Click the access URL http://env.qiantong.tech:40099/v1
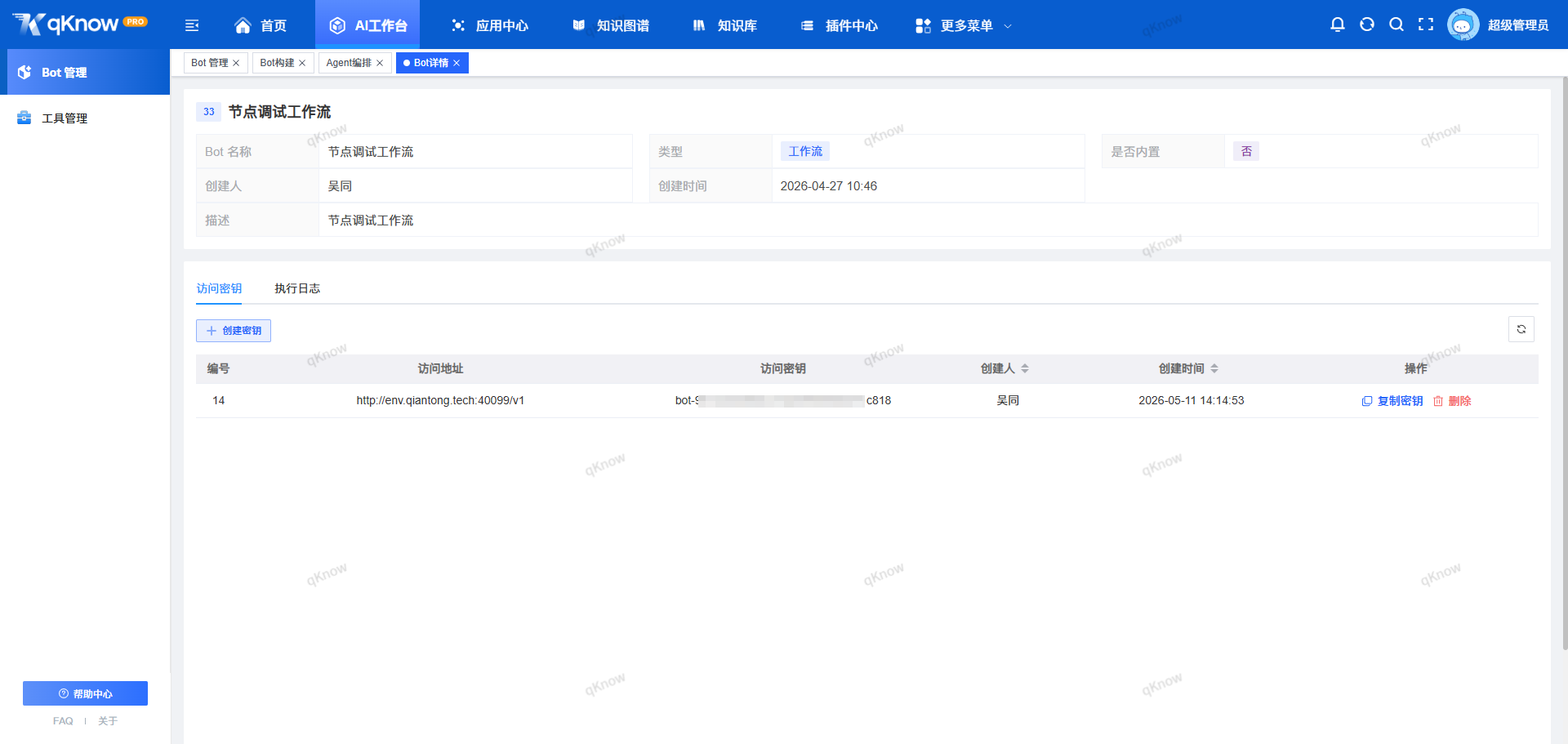The image size is (1568, 744). pos(440,400)
